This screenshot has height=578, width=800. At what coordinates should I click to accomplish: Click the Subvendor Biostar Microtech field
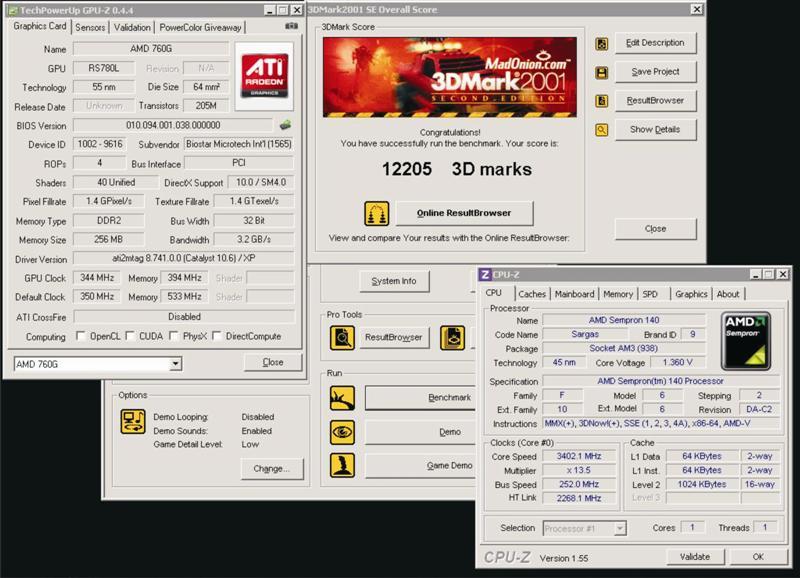pyautogui.click(x=239, y=144)
